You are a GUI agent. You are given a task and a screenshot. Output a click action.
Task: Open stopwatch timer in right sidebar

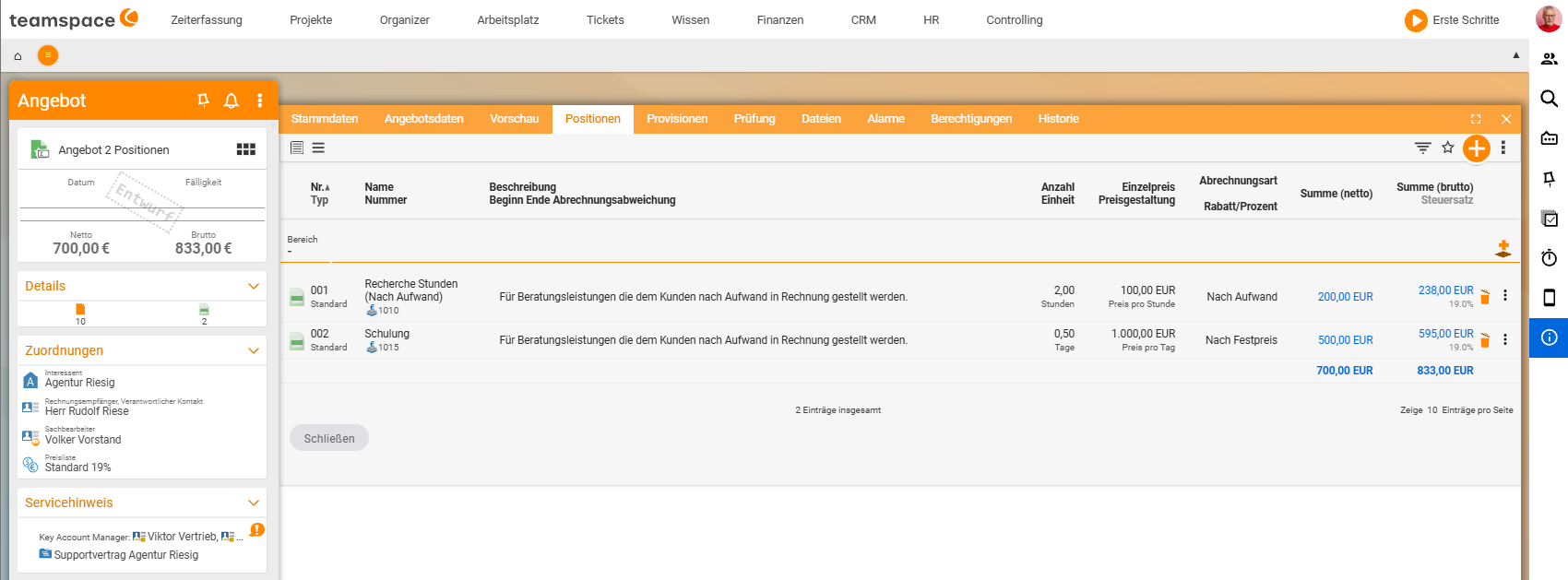1550,258
